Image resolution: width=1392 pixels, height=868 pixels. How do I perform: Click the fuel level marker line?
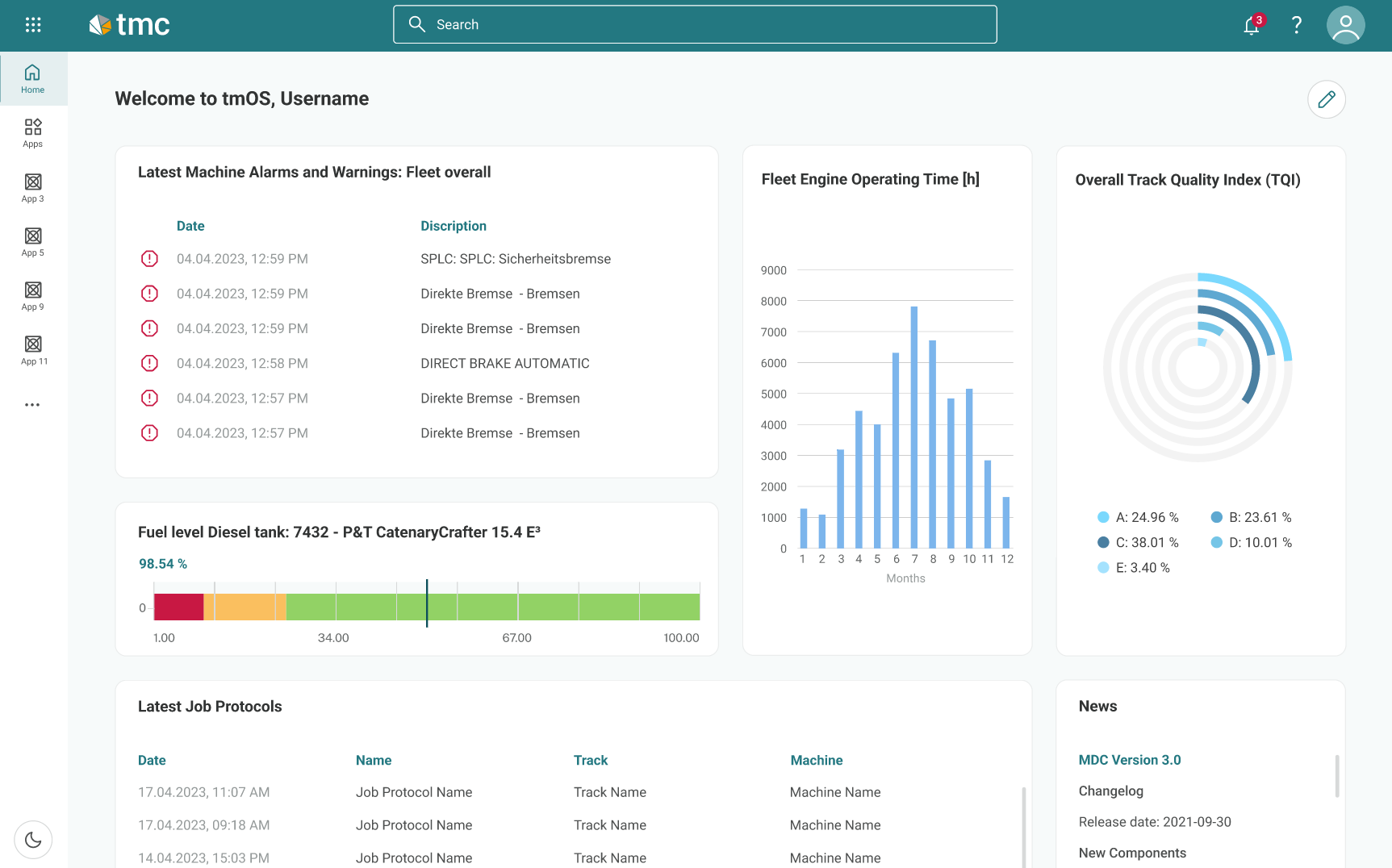[427, 603]
